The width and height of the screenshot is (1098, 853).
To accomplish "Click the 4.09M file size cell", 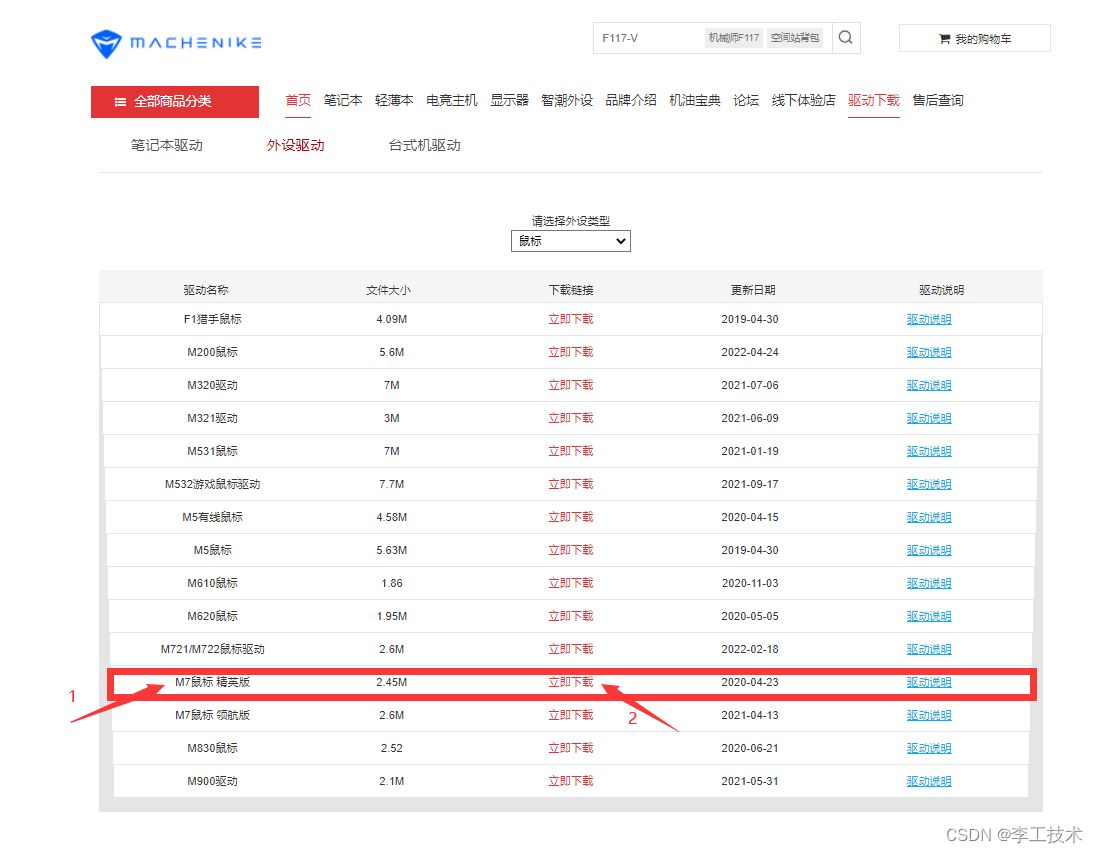I will point(391,319).
